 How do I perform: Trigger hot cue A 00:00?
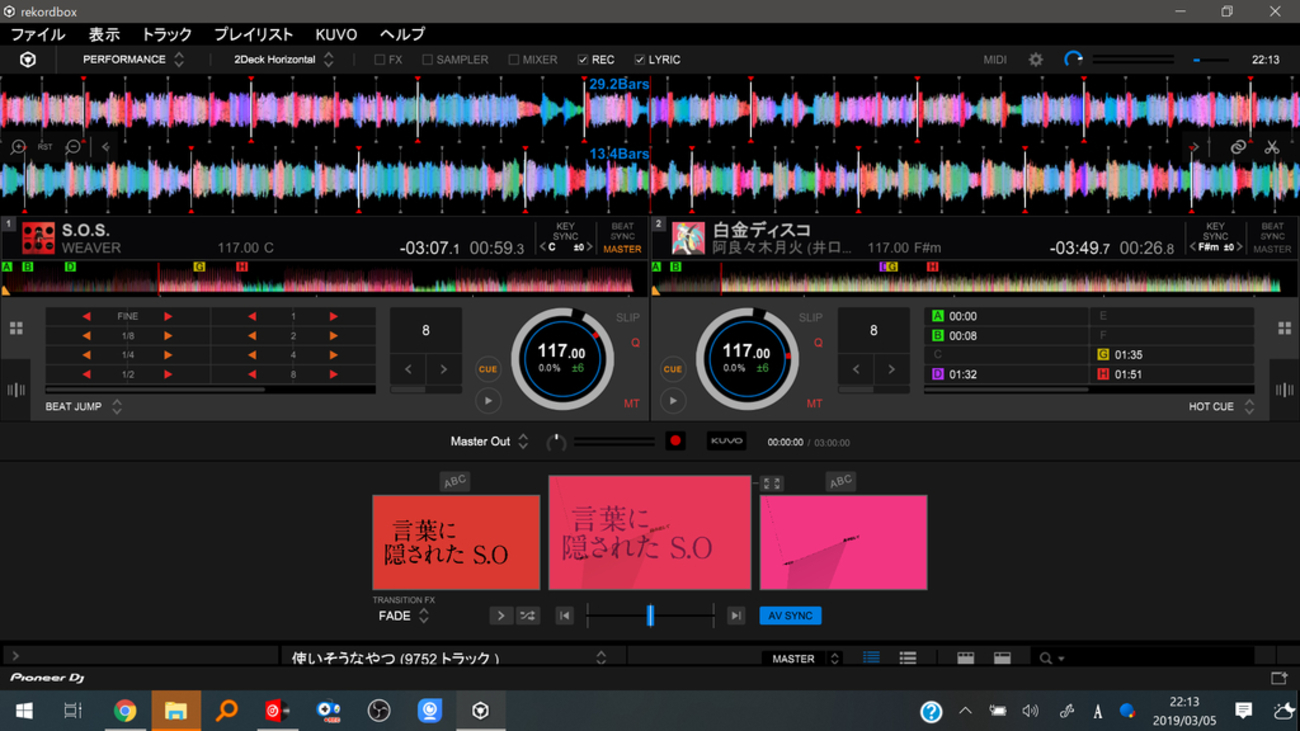coord(1007,316)
